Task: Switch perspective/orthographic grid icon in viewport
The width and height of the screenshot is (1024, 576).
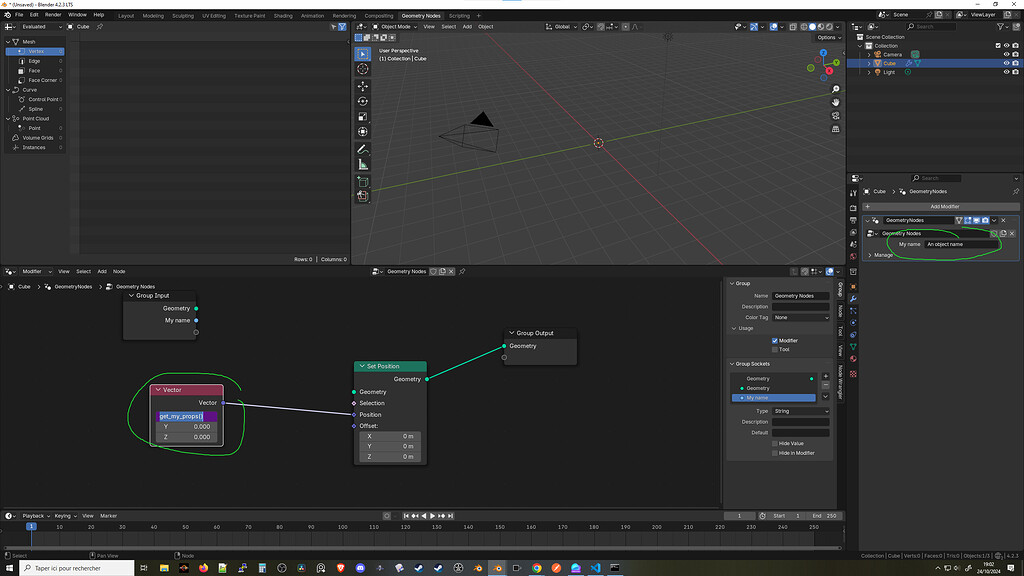Action: 835,129
